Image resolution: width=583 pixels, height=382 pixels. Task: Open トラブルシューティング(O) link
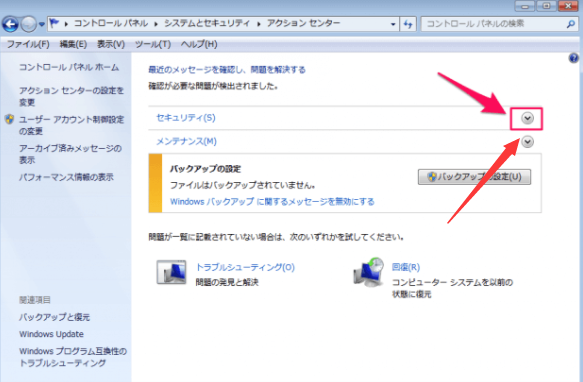(x=245, y=267)
